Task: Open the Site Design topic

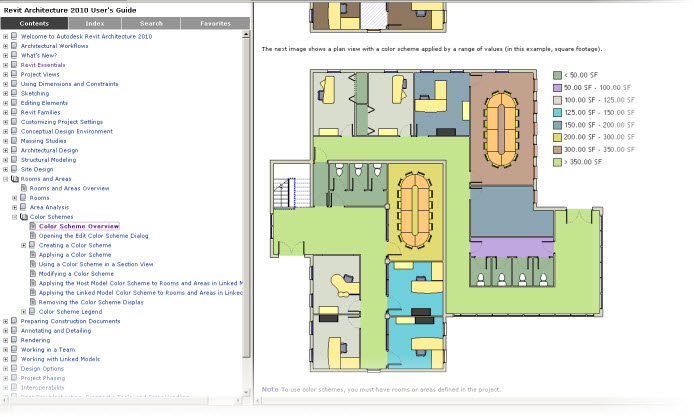Action: pyautogui.click(x=37, y=169)
